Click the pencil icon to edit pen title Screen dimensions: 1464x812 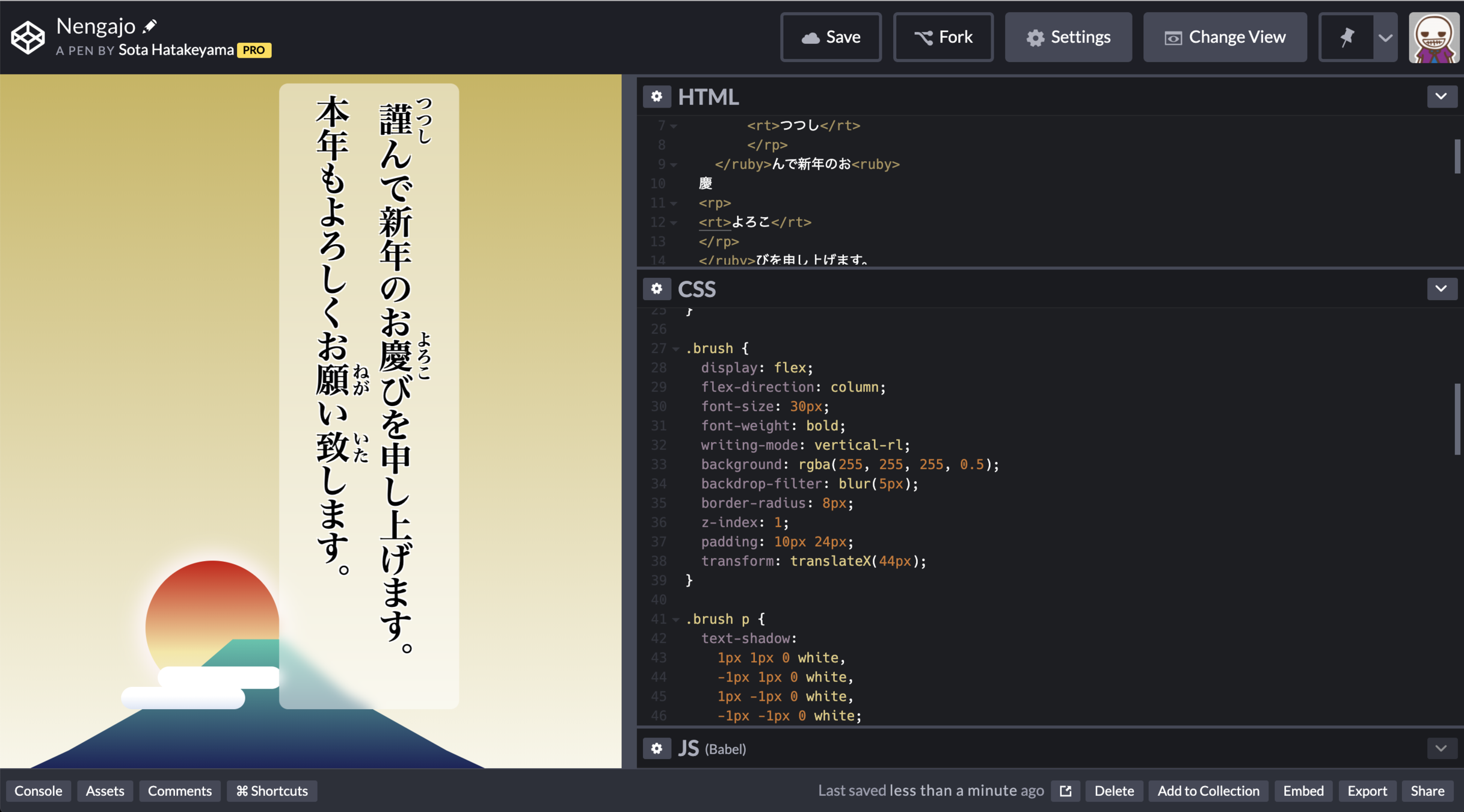coord(150,26)
